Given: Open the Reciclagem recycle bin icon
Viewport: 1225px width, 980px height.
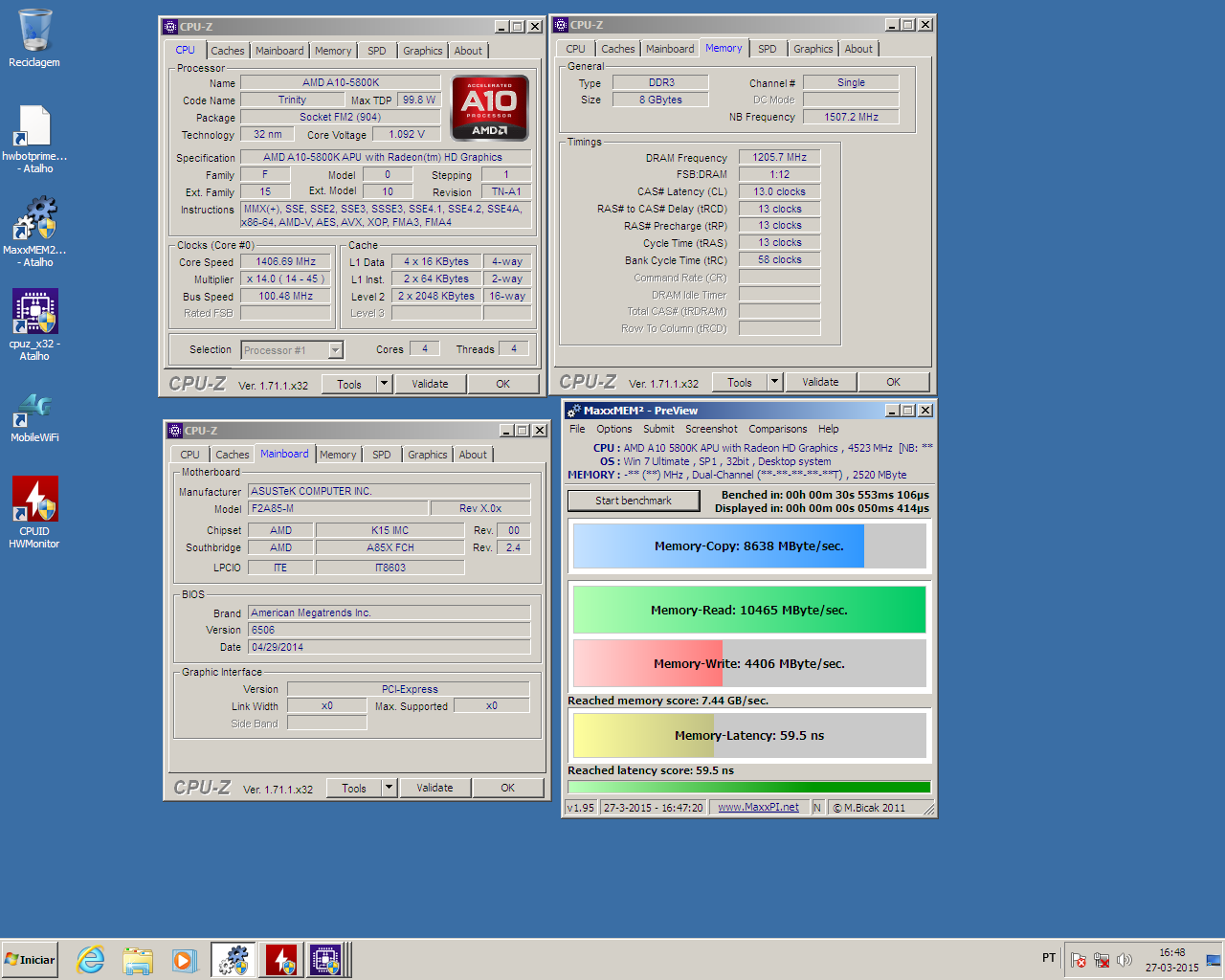Looking at the screenshot, I should pyautogui.click(x=34, y=38).
